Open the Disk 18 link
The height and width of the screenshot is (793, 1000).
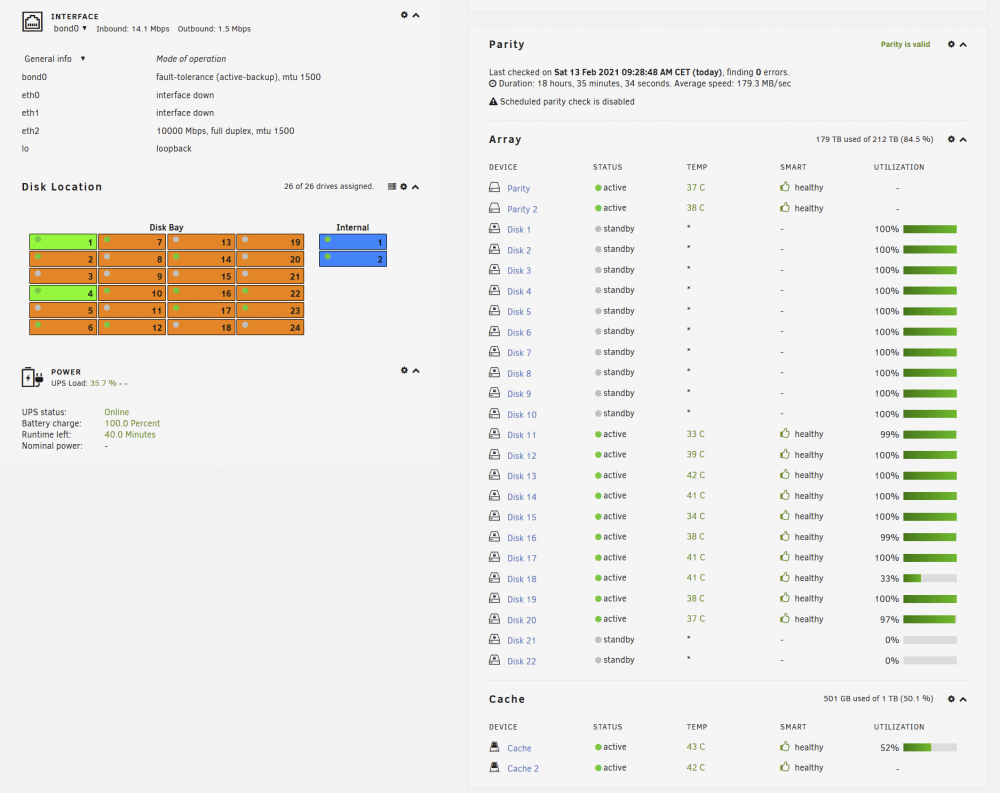(x=522, y=579)
